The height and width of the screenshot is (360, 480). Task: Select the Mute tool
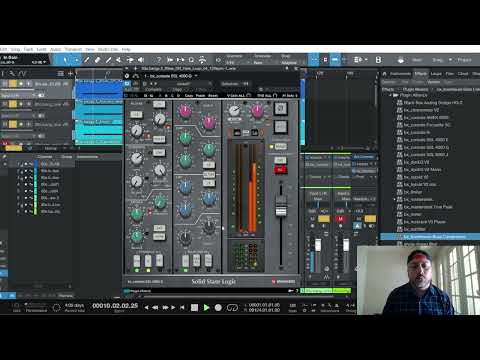tap(119, 60)
